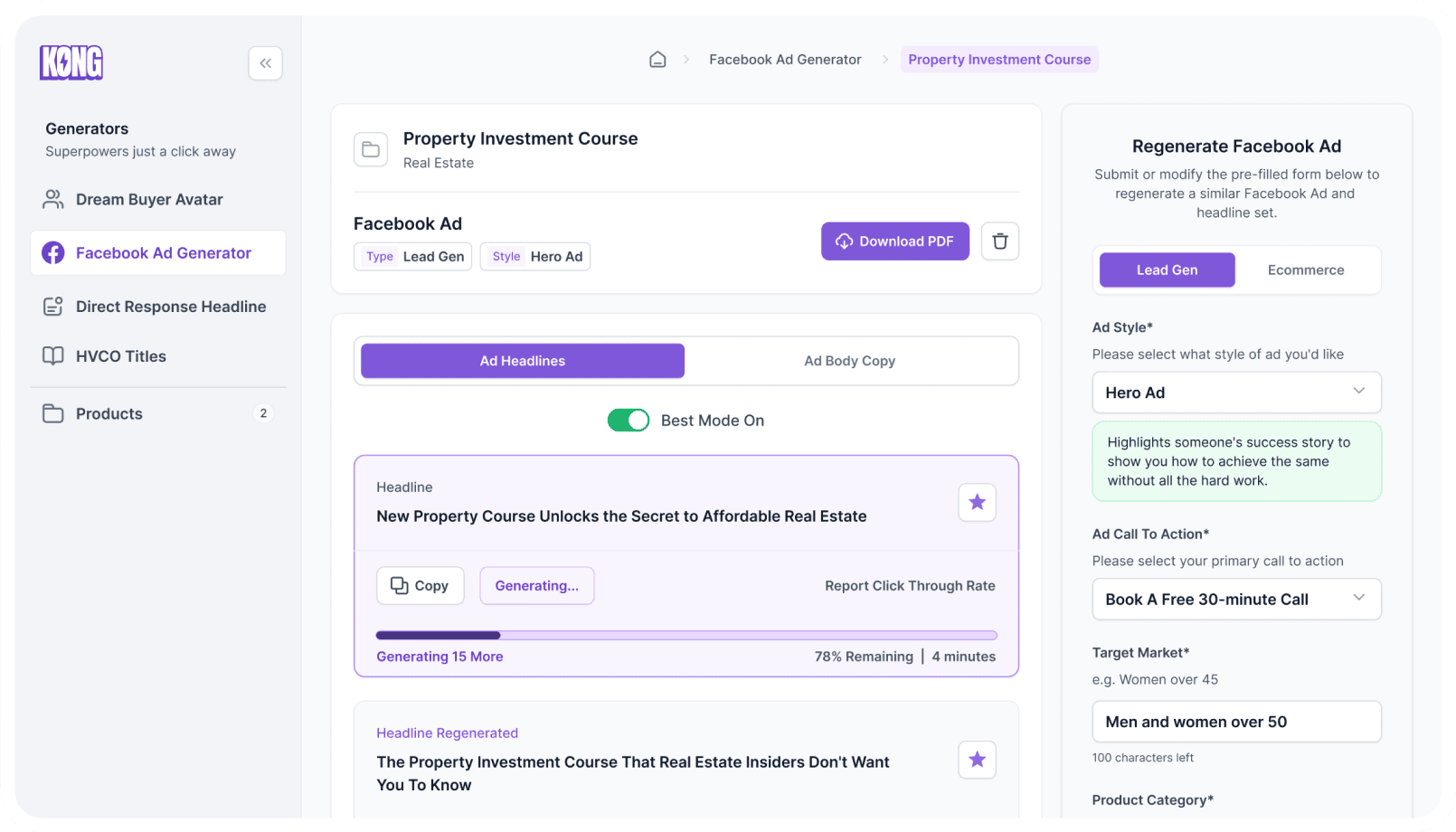Collapse the sidebar with double-chevron button

(x=265, y=63)
